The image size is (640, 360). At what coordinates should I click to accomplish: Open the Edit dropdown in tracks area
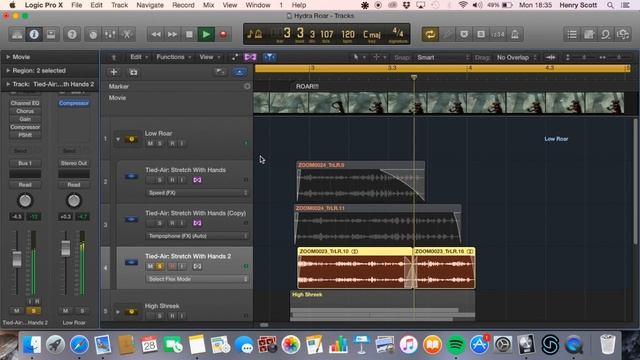139,57
